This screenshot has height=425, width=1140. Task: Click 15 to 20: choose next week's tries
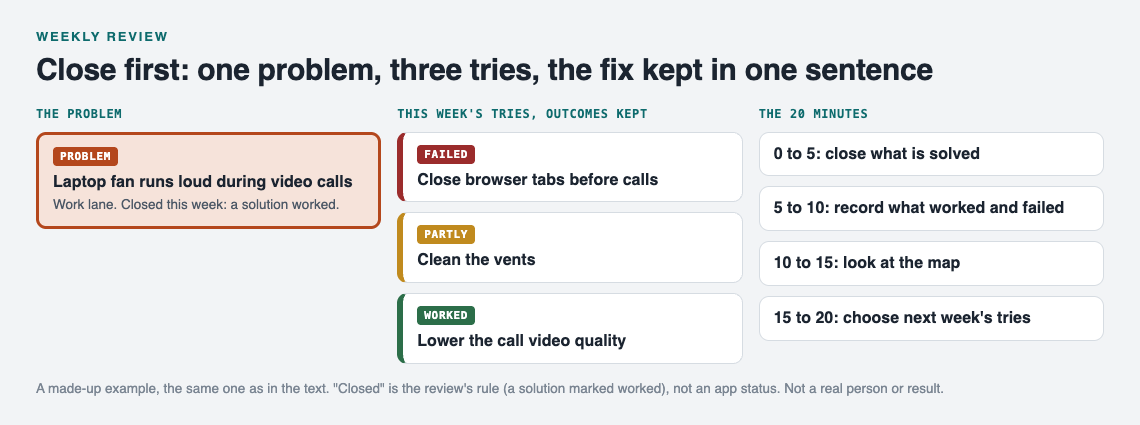(x=931, y=318)
